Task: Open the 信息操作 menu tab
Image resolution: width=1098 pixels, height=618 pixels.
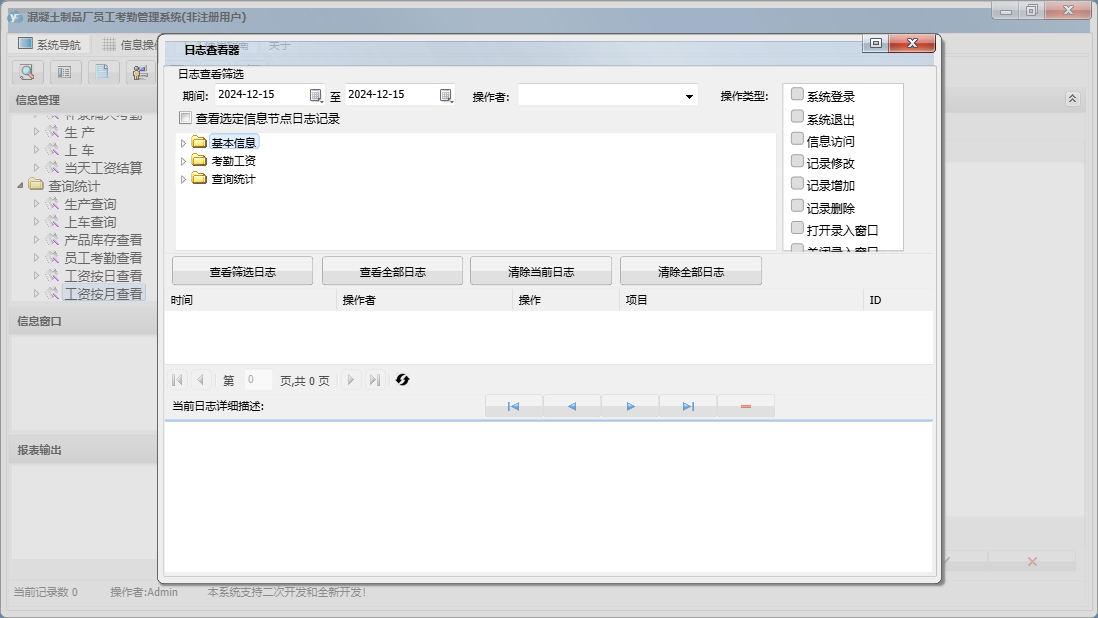Action: [x=129, y=44]
